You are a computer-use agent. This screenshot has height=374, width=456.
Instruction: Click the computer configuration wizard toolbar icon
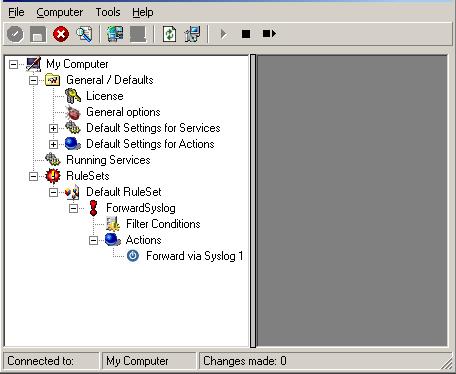[x=192, y=34]
